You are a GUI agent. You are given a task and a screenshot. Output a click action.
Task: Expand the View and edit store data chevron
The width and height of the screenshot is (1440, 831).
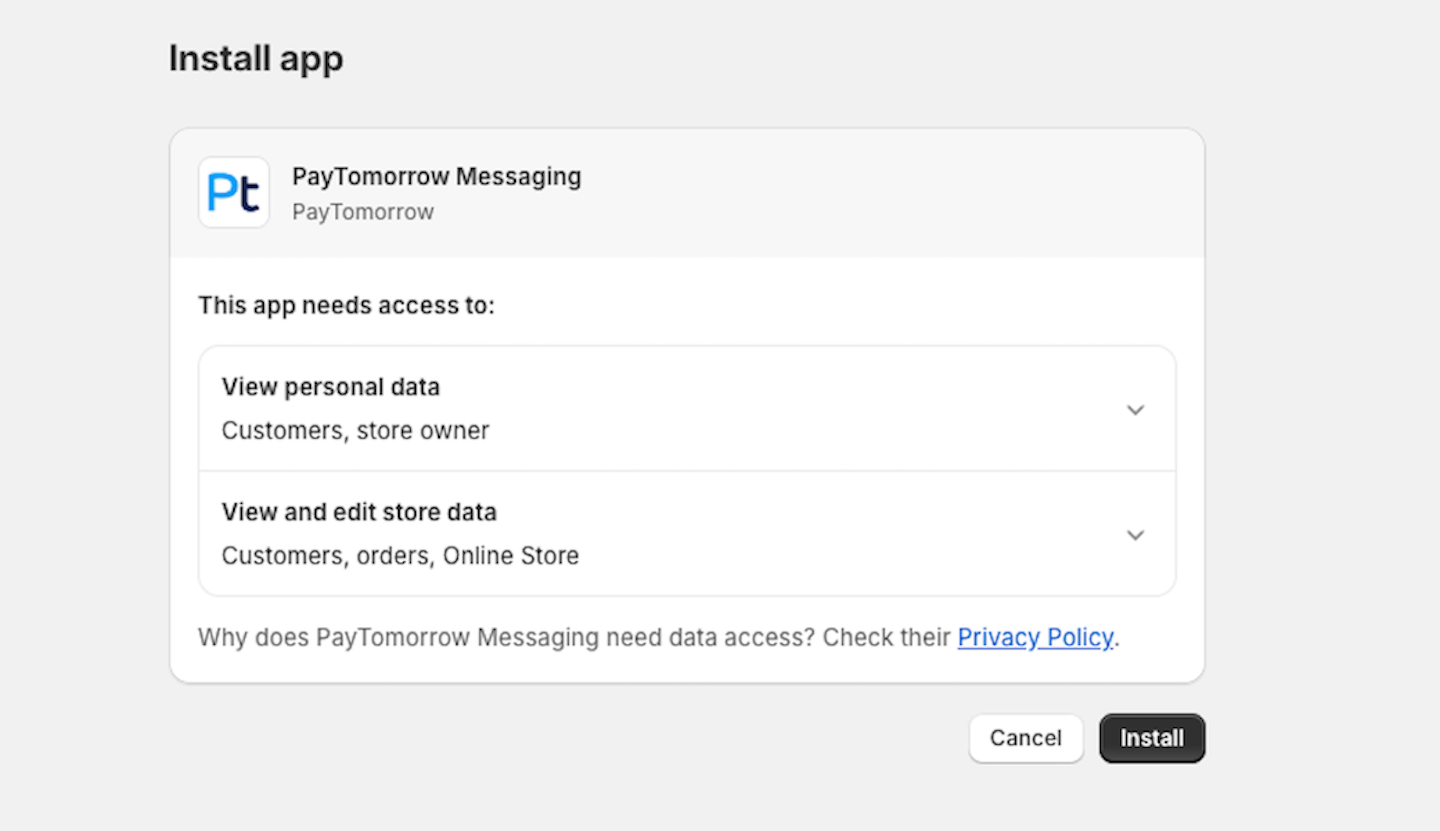tap(1135, 535)
